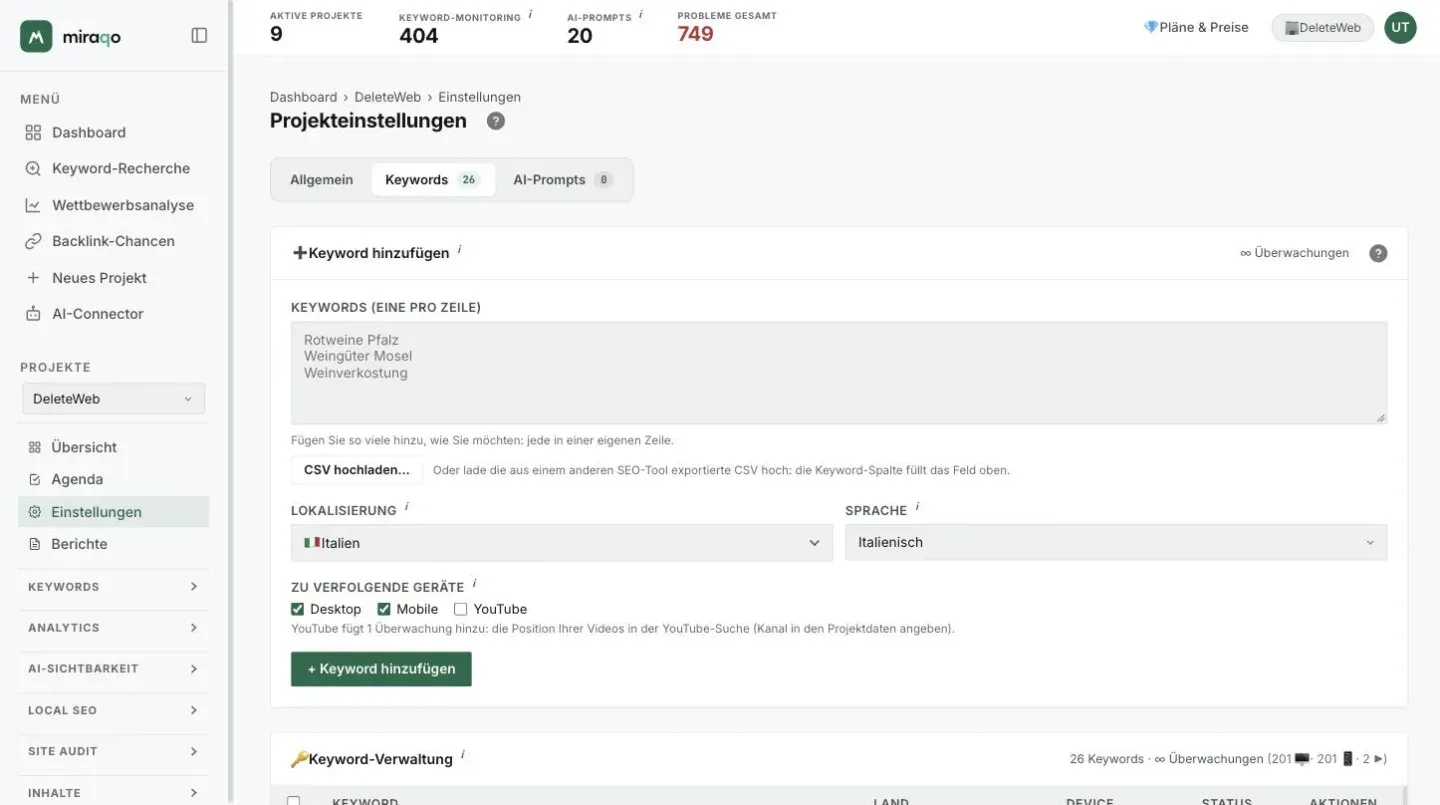Open the Lokalisierung country dropdown

coord(561,543)
